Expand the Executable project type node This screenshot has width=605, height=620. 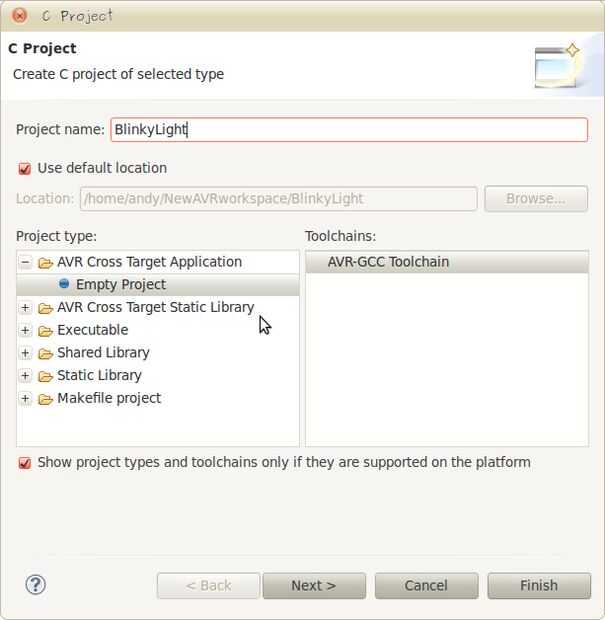[x=25, y=330]
